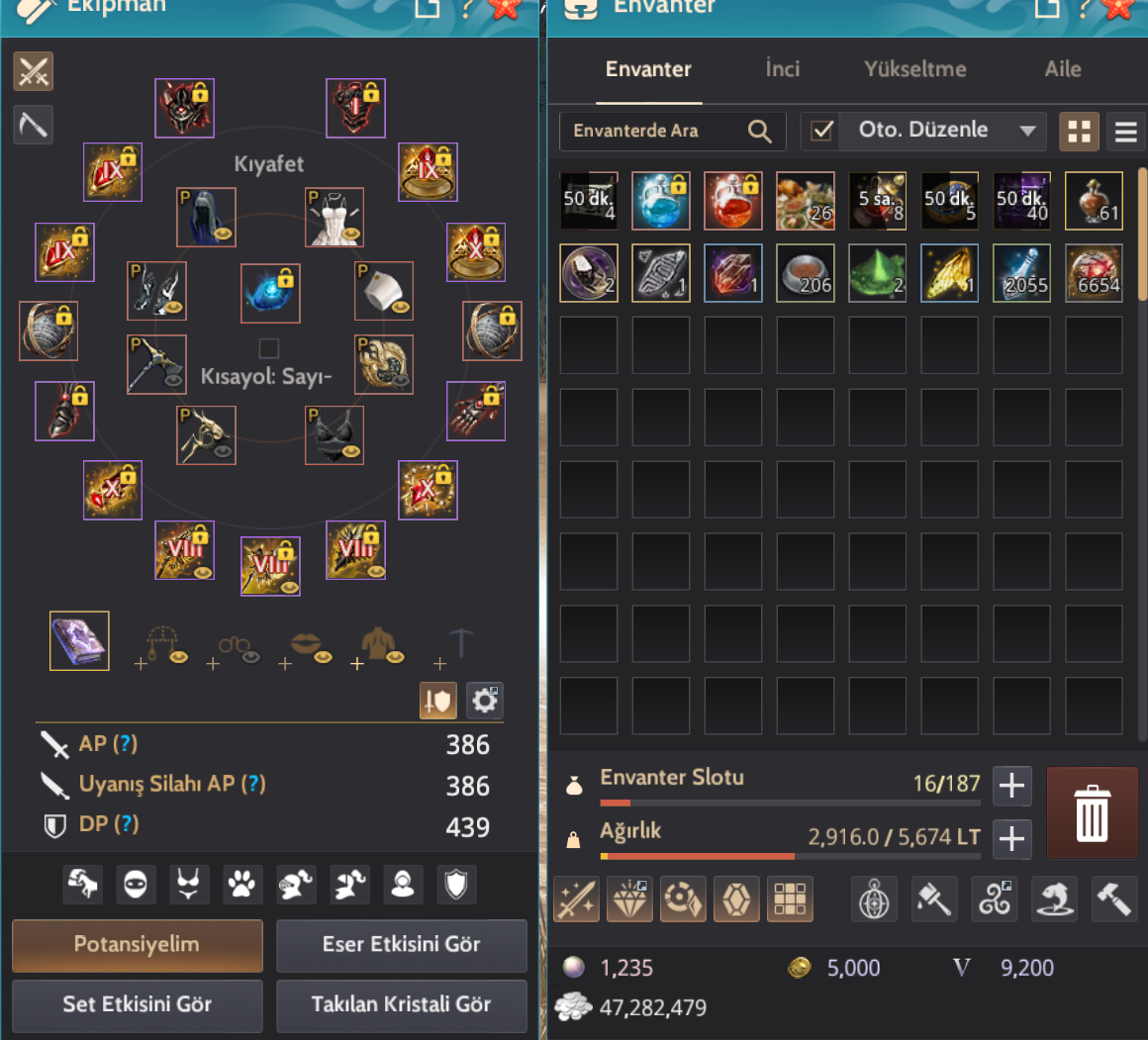Click the Potansiyelim button

[138, 946]
